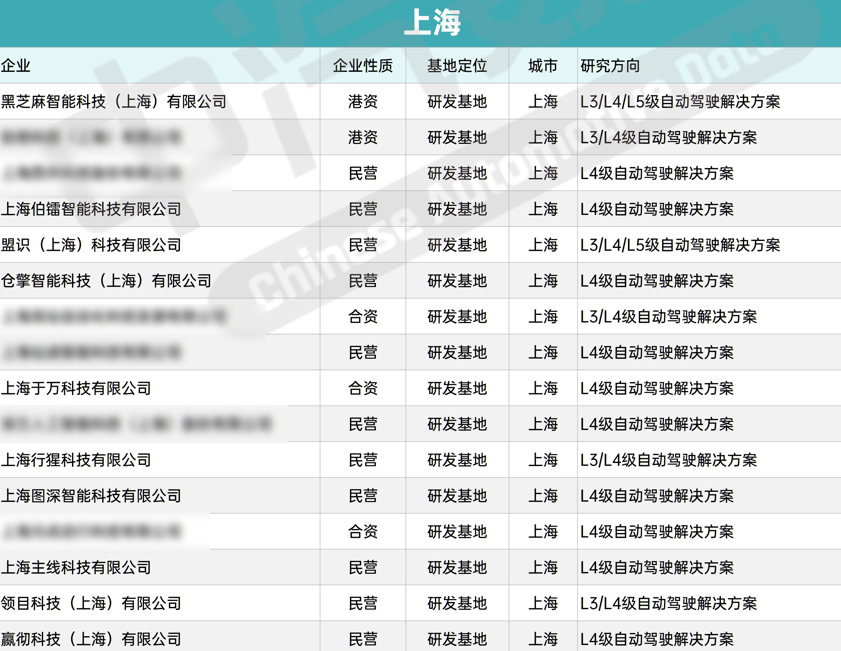Click 研发基地 in the 黑芝麻智能科技 row
841x651 pixels.
click(x=457, y=101)
